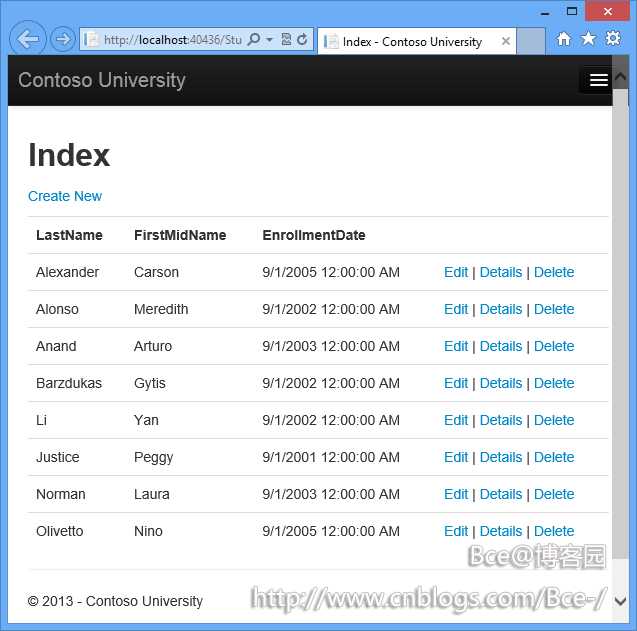637x631 pixels.
Task: Click the Index page heading
Action: 69,155
